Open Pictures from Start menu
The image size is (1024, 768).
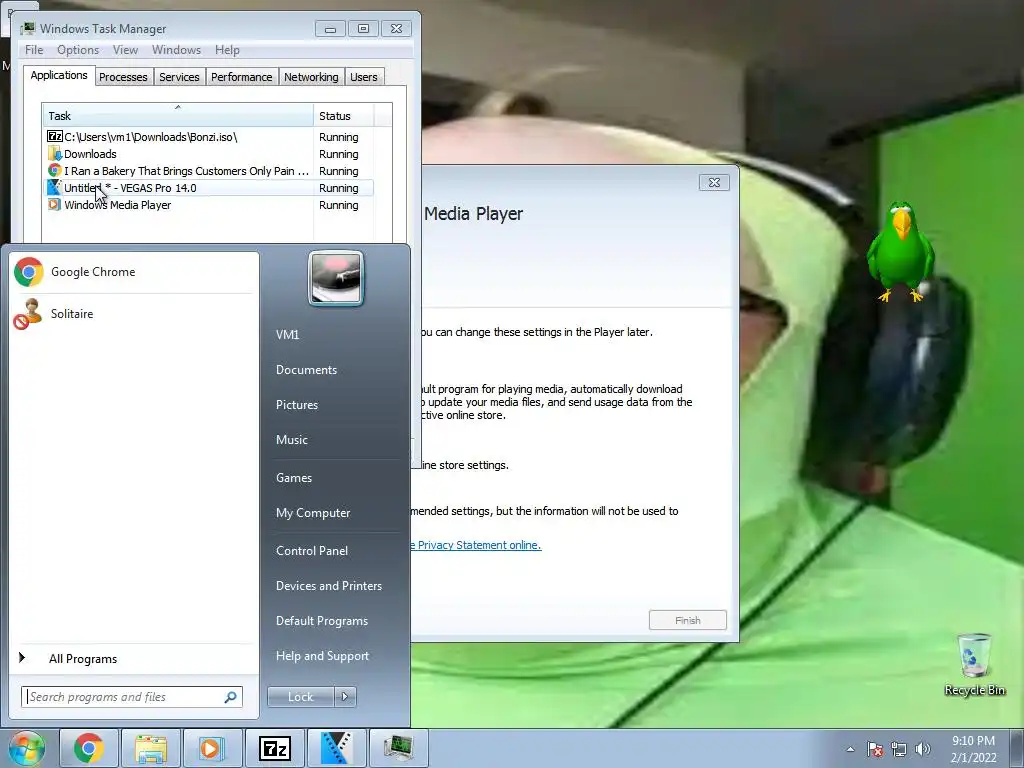click(x=296, y=405)
